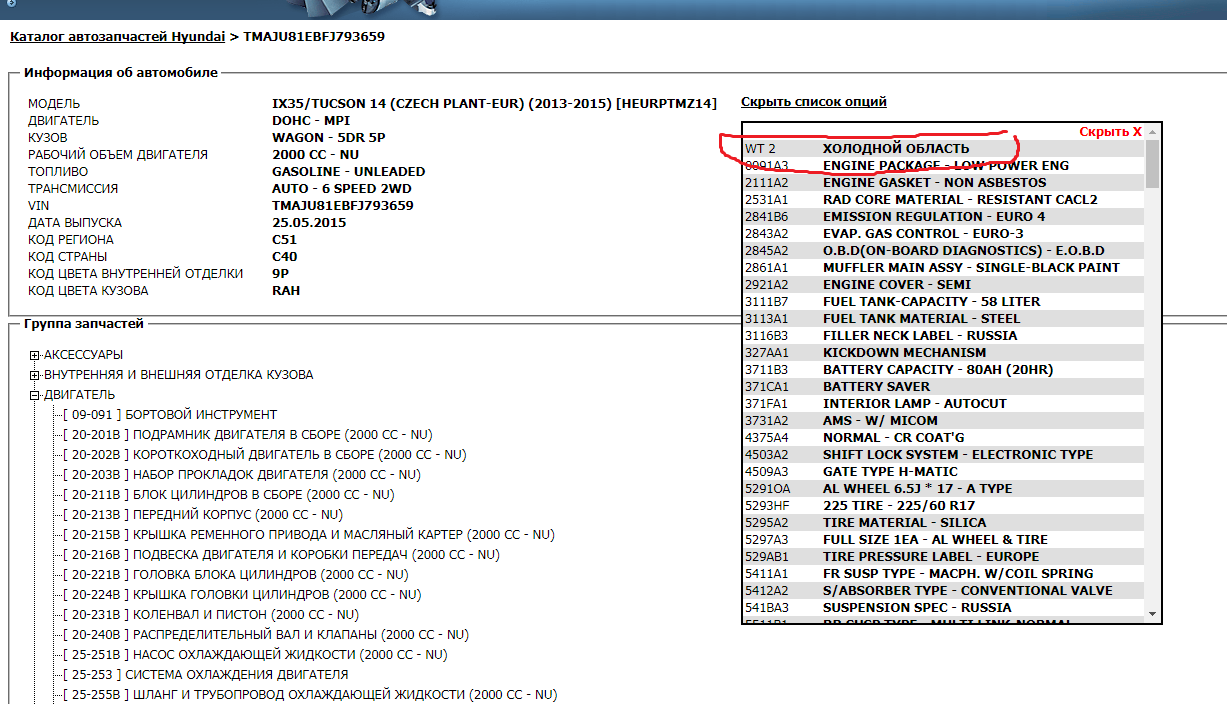1227x704 pixels.
Task: Select the FUEL TANK MATERIAL - STEEL option
Action: 944,319
